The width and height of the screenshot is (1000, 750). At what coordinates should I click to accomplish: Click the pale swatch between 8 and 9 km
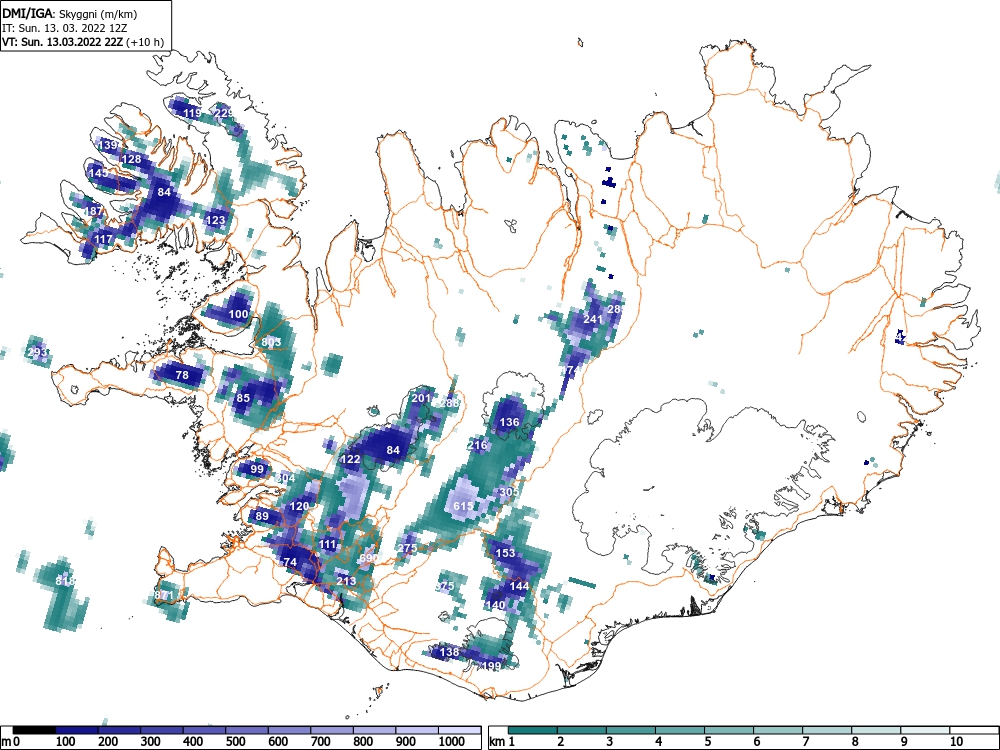click(876, 730)
